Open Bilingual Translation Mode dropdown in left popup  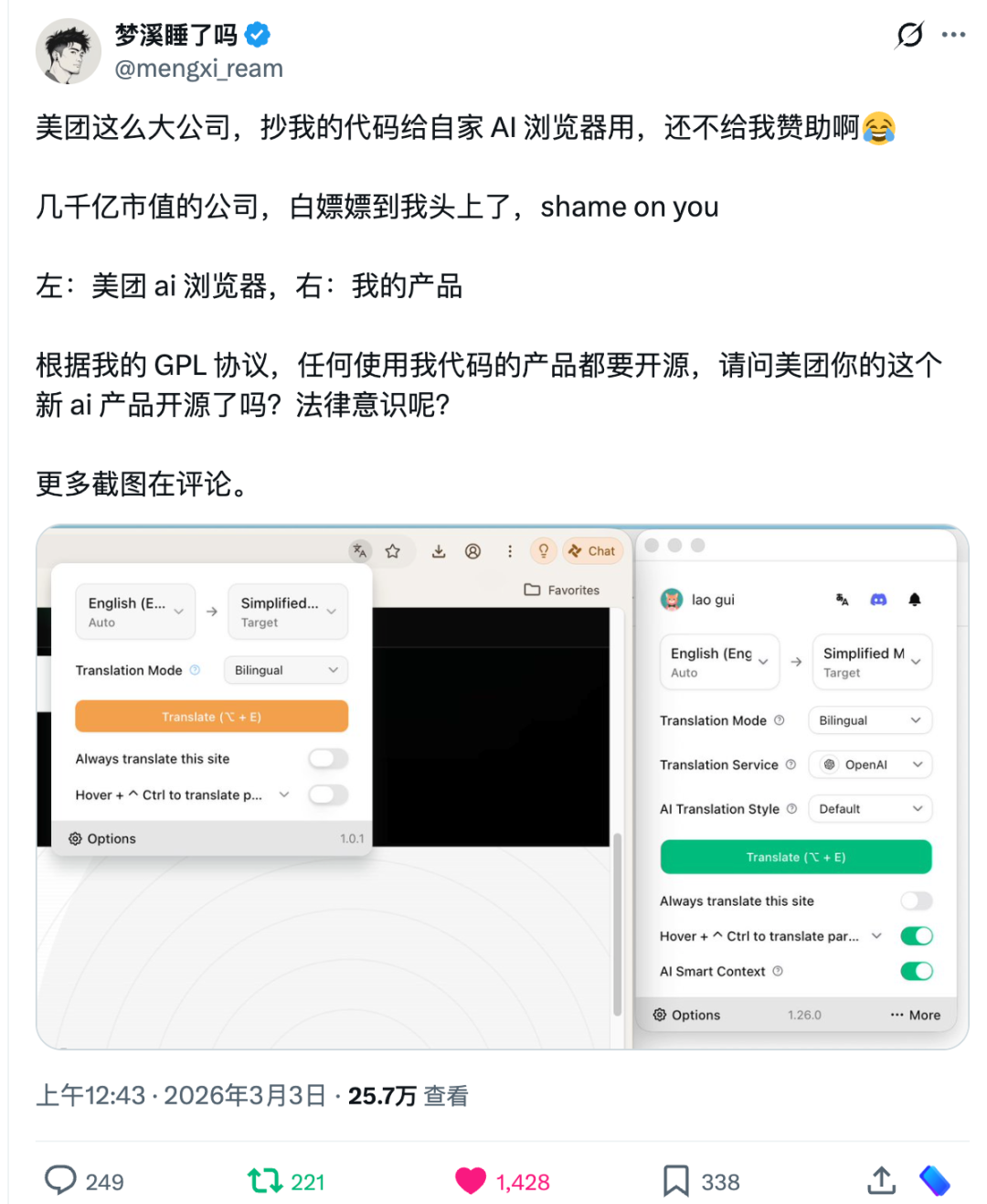click(x=286, y=670)
